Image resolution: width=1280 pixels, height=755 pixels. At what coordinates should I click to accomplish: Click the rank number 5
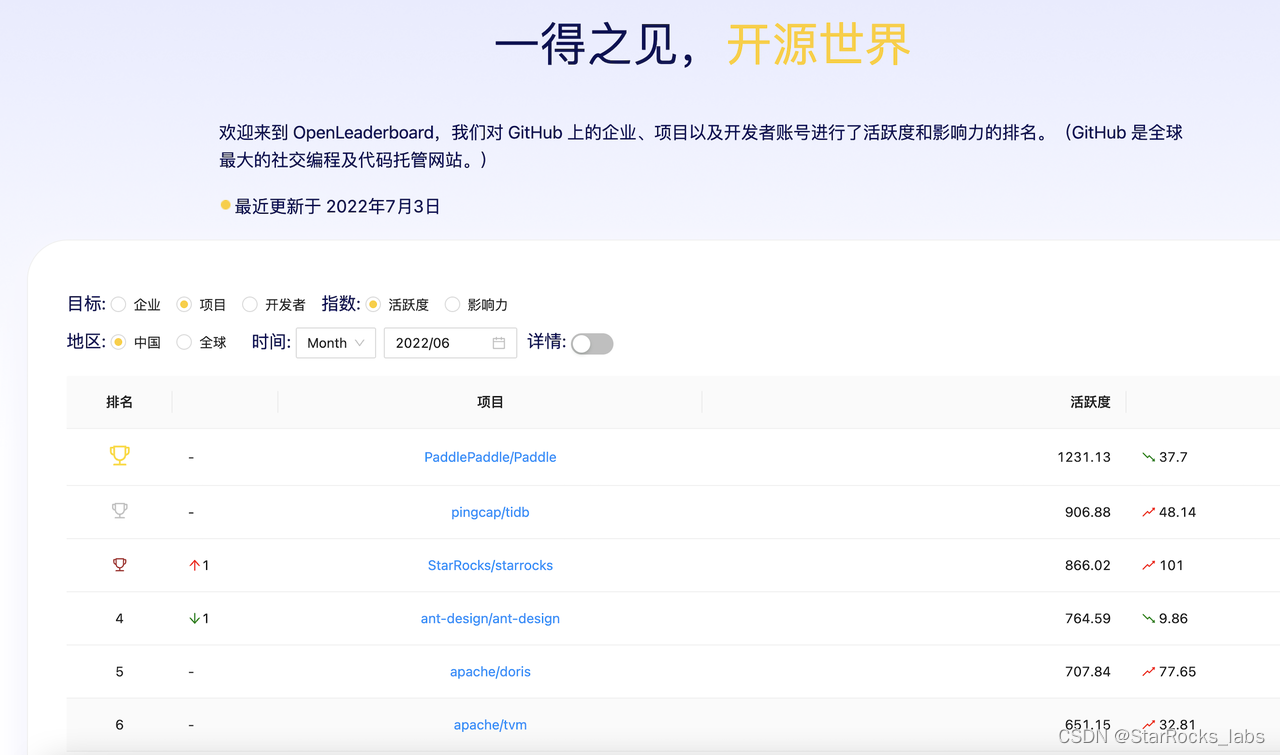click(x=119, y=671)
